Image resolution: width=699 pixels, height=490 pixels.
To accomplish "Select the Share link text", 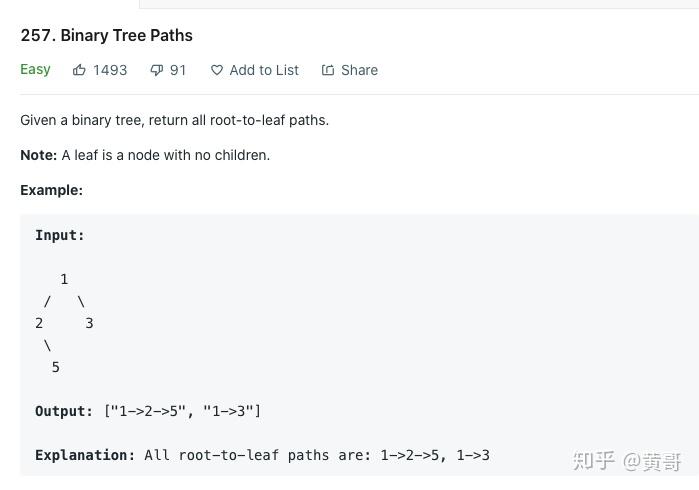I will 359,70.
